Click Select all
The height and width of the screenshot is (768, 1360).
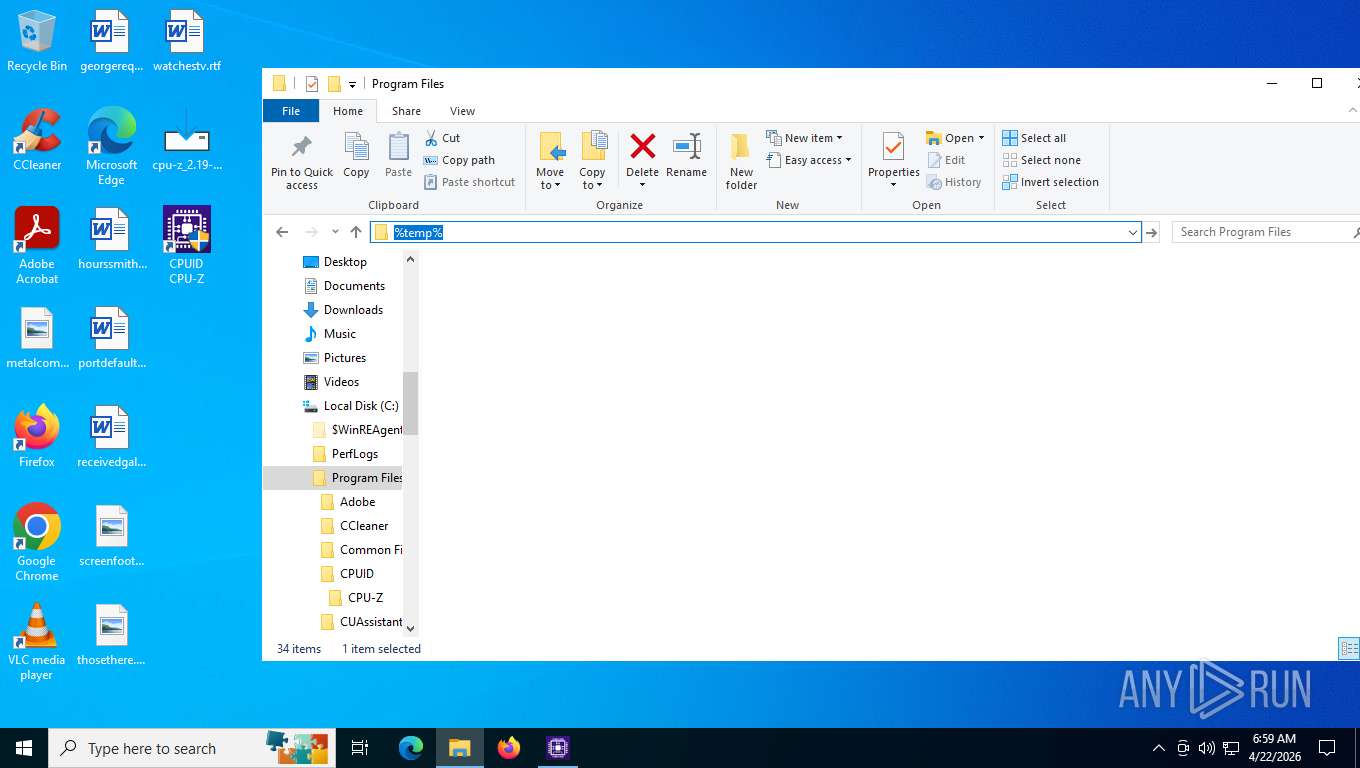click(x=1035, y=138)
